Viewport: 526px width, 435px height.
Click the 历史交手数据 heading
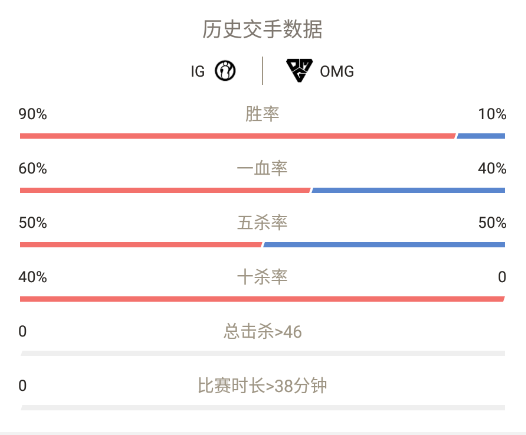262,29
